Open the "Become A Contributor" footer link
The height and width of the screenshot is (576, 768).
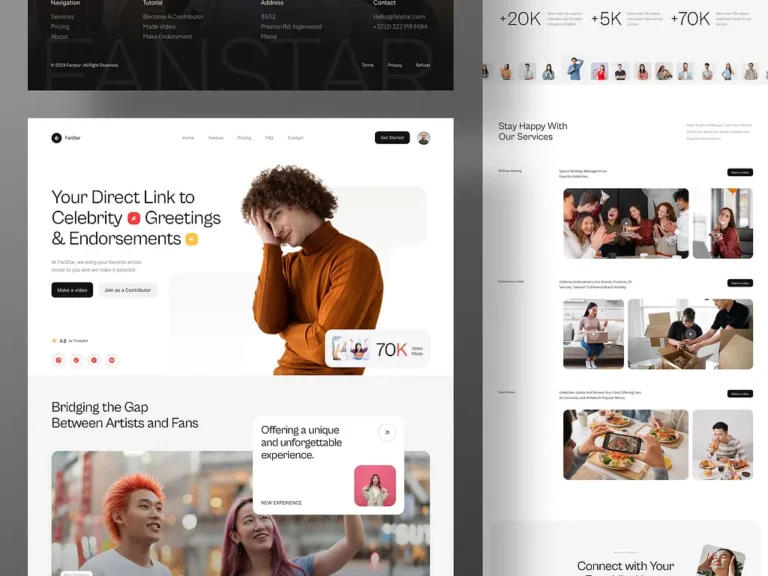[173, 17]
